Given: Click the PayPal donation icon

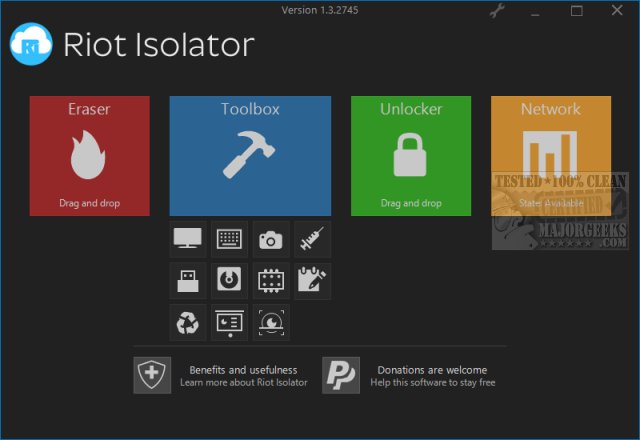Looking at the screenshot, I should pos(341,375).
